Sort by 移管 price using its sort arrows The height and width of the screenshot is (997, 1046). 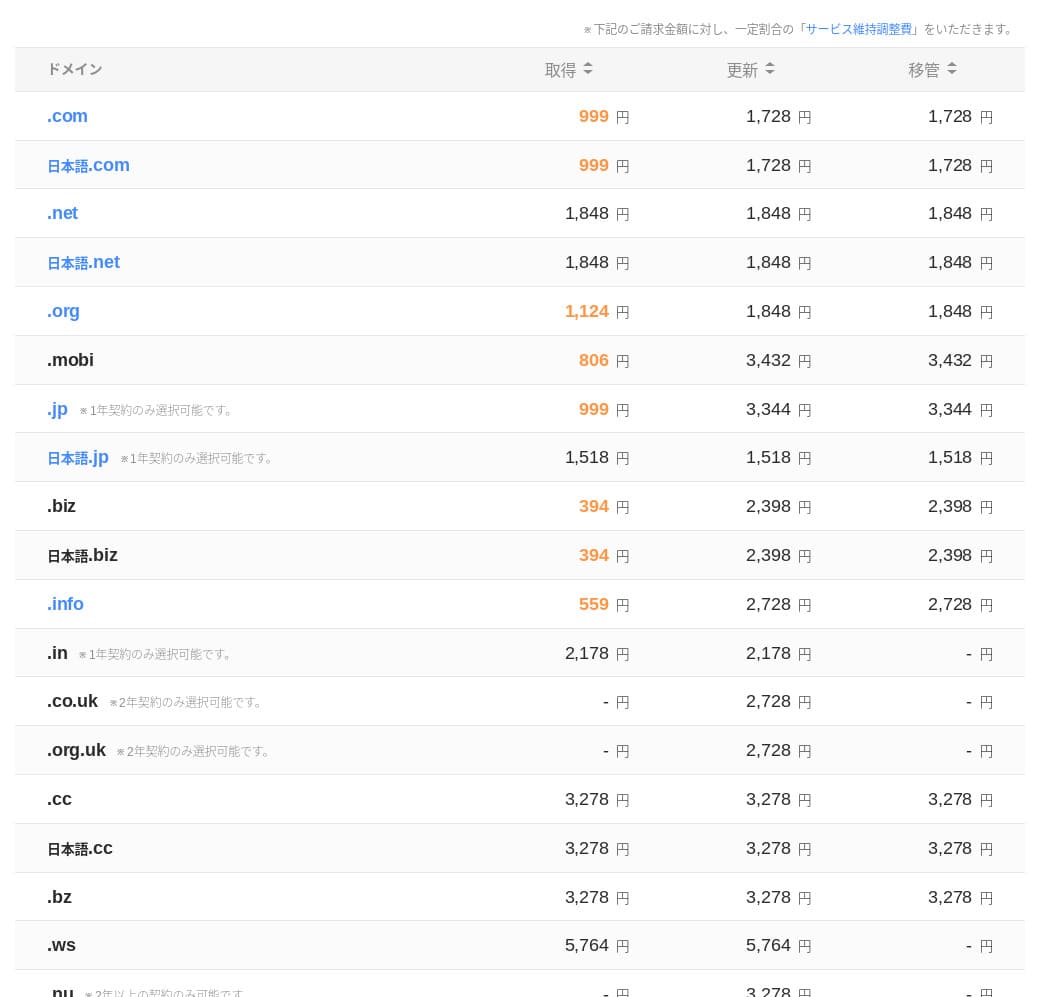952,69
